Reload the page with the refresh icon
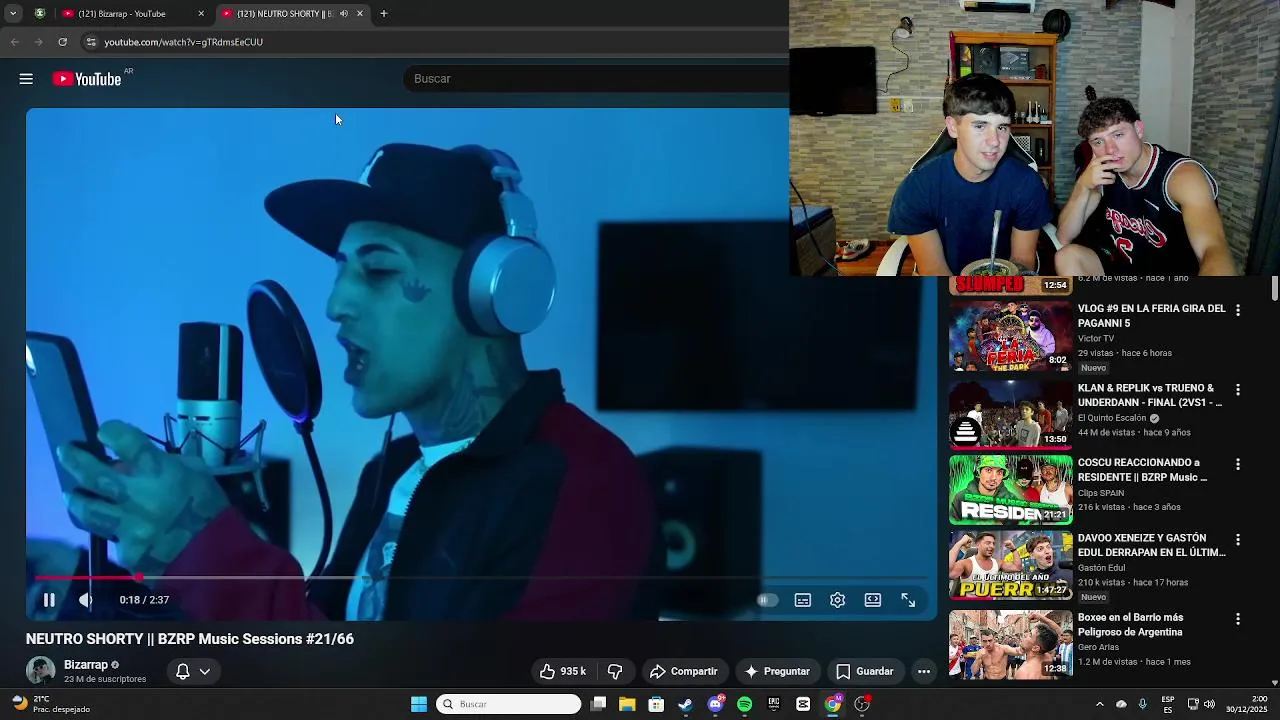This screenshot has height=720, width=1280. point(62,42)
